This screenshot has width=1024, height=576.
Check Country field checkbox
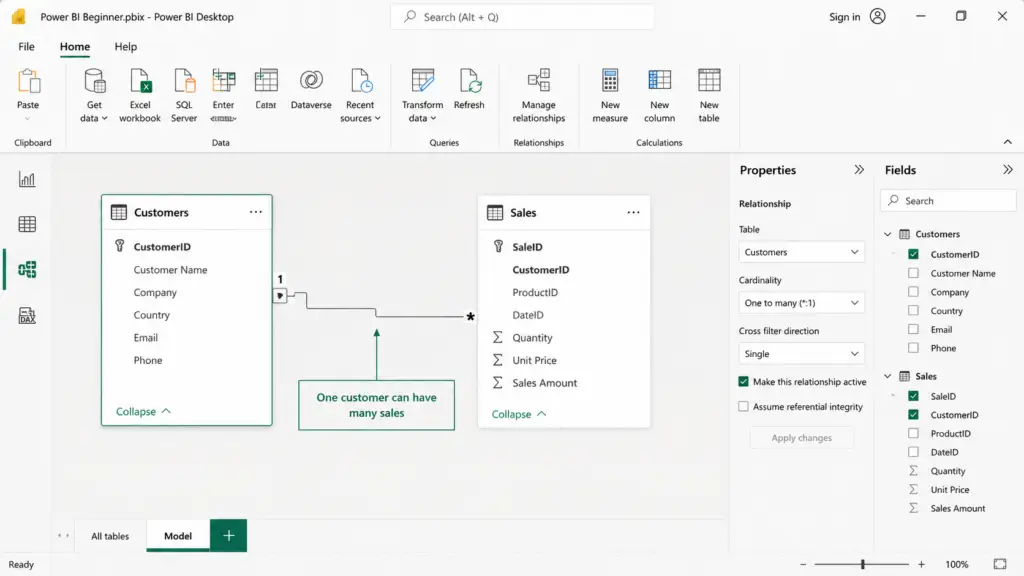(x=913, y=310)
